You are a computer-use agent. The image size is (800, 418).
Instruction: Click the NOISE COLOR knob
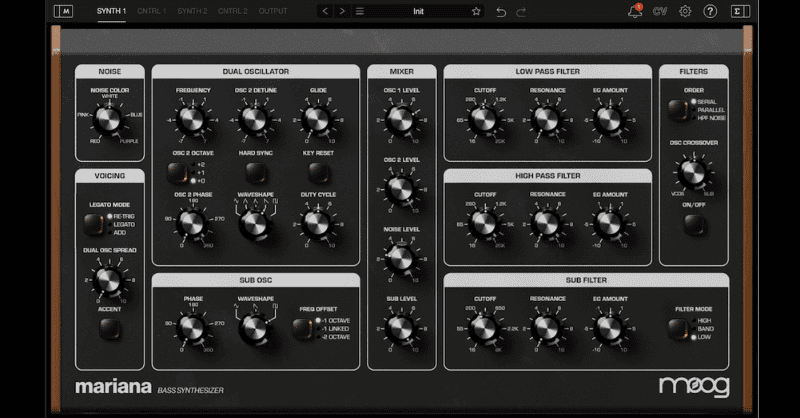[108, 120]
